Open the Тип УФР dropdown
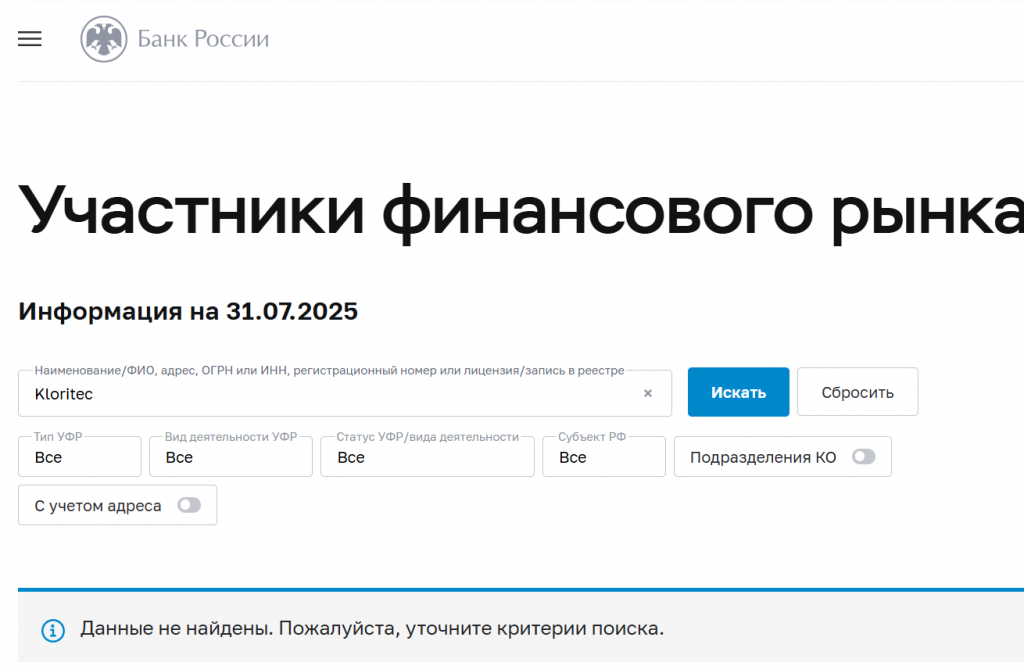The width and height of the screenshot is (1024, 666). [x=80, y=456]
